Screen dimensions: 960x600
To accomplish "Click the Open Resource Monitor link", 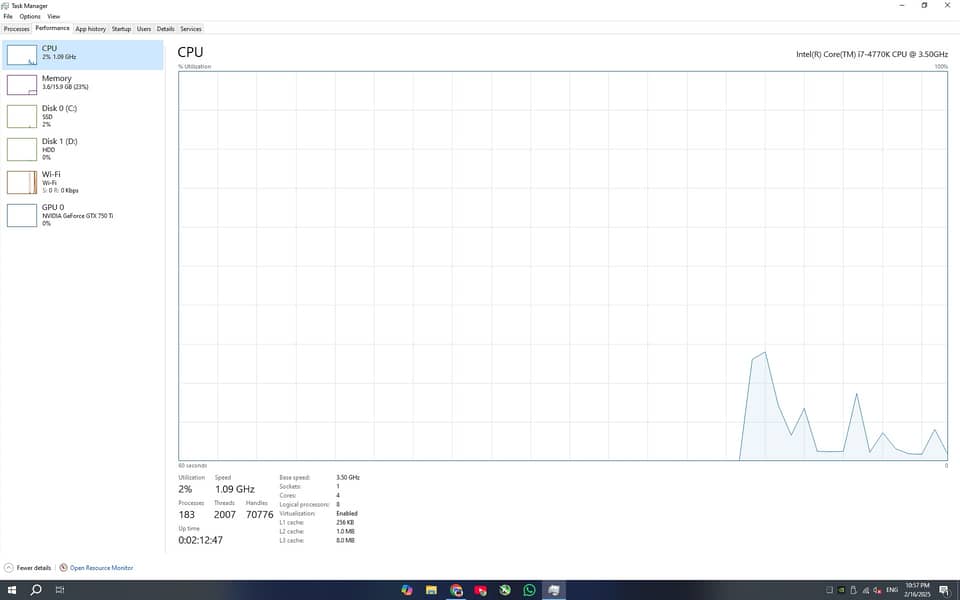I will (101, 568).
